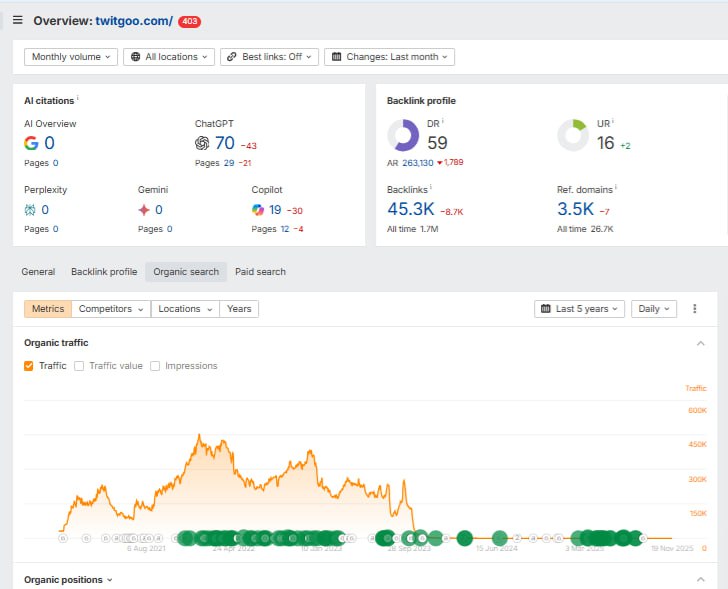
Task: Click the 45.3K backlinks link
Action: pyautogui.click(x=408, y=209)
